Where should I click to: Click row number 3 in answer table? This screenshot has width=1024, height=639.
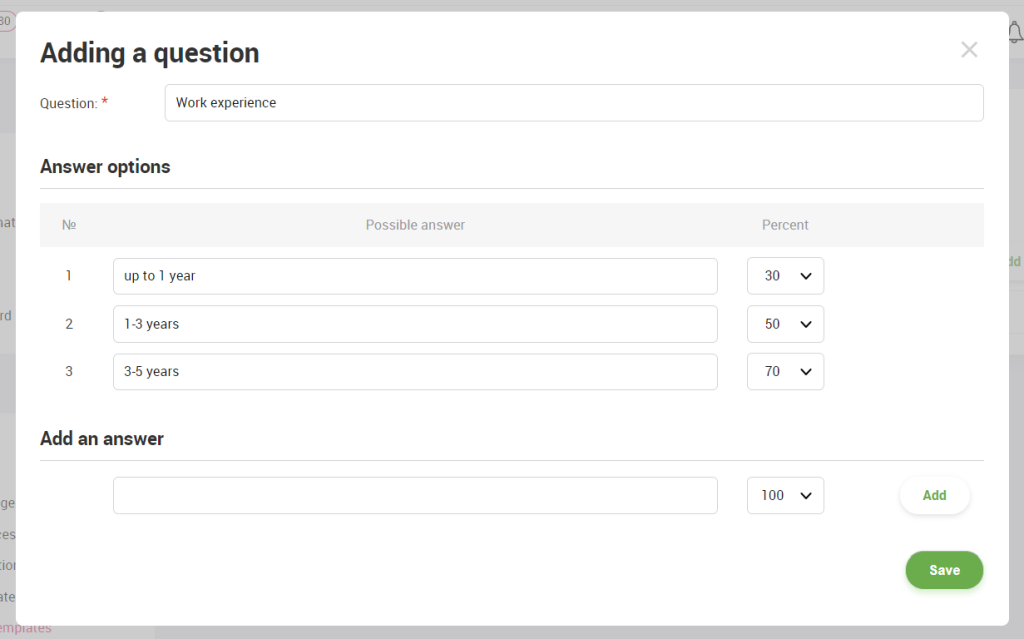(x=69, y=372)
